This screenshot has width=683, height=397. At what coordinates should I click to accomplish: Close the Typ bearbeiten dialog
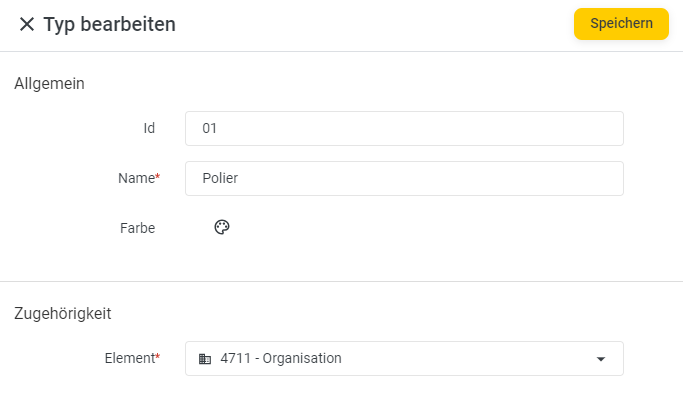(x=27, y=24)
